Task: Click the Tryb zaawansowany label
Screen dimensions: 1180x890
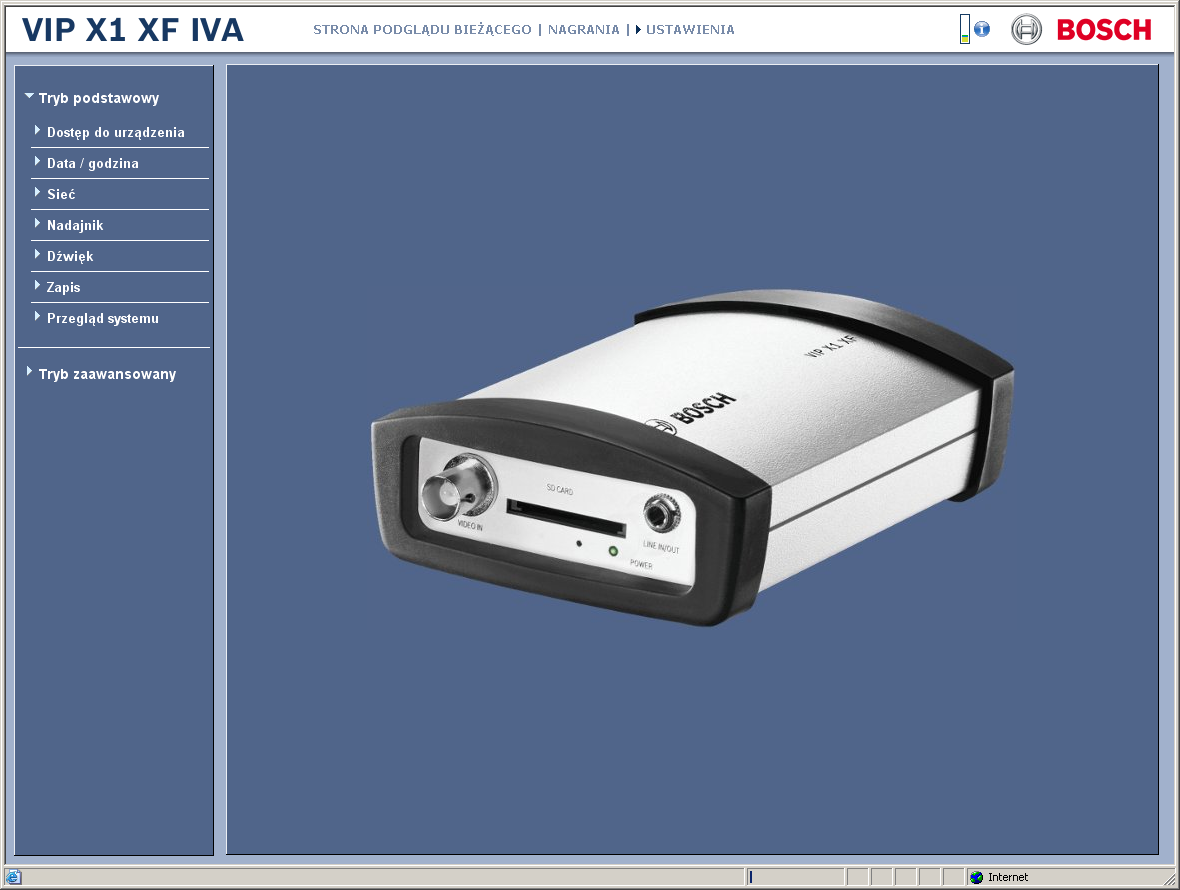Action: [108, 374]
